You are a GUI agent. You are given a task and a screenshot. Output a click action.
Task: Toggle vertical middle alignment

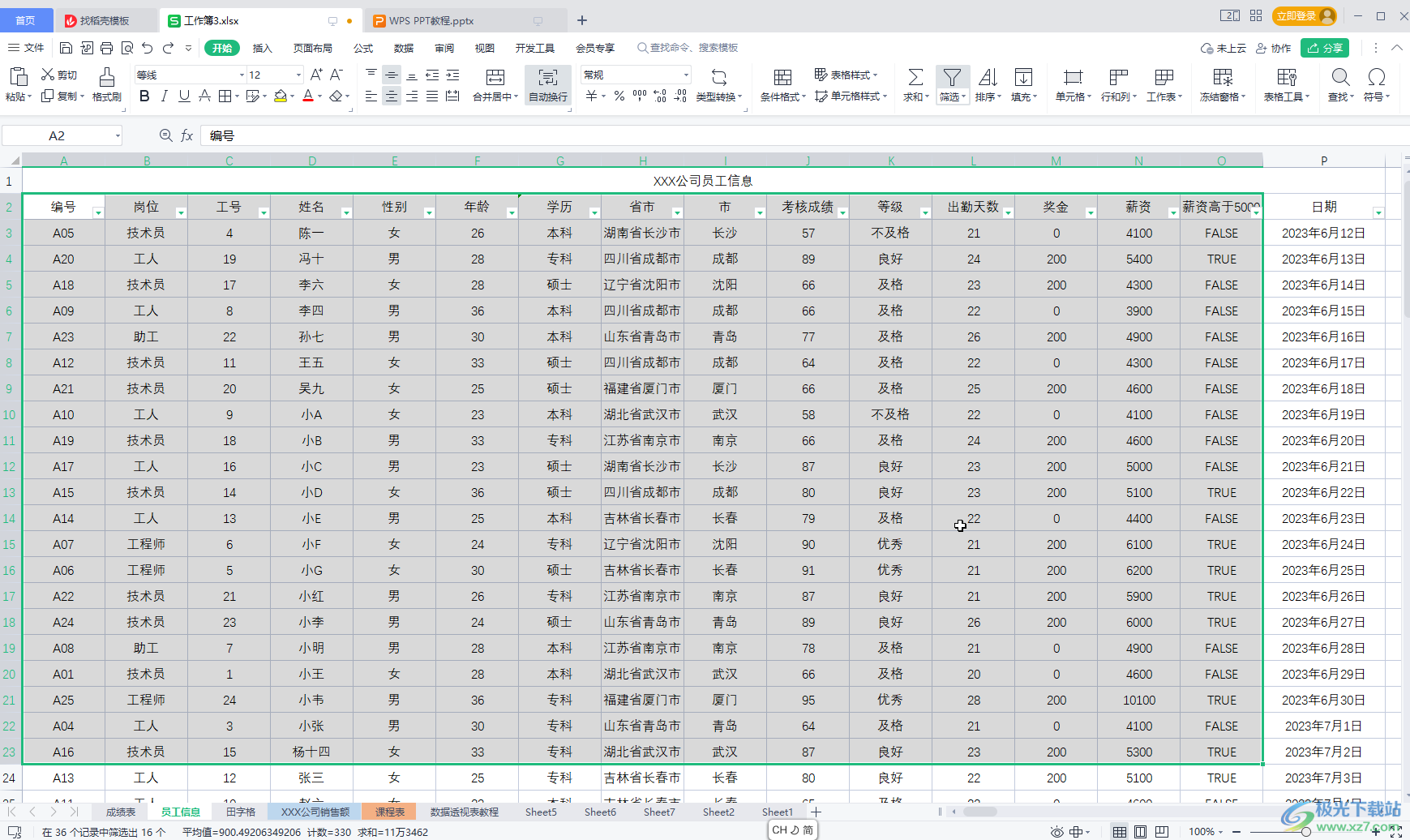pyautogui.click(x=392, y=75)
